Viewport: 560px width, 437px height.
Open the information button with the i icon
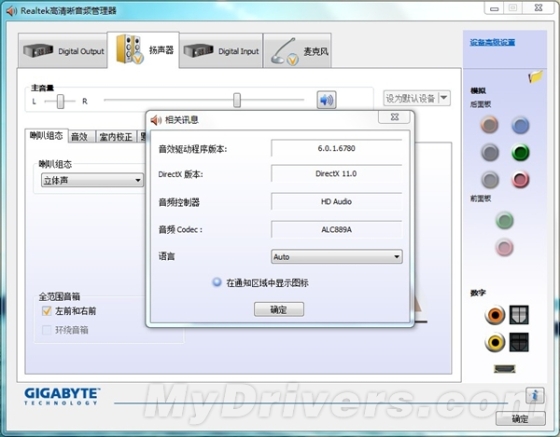(535, 395)
